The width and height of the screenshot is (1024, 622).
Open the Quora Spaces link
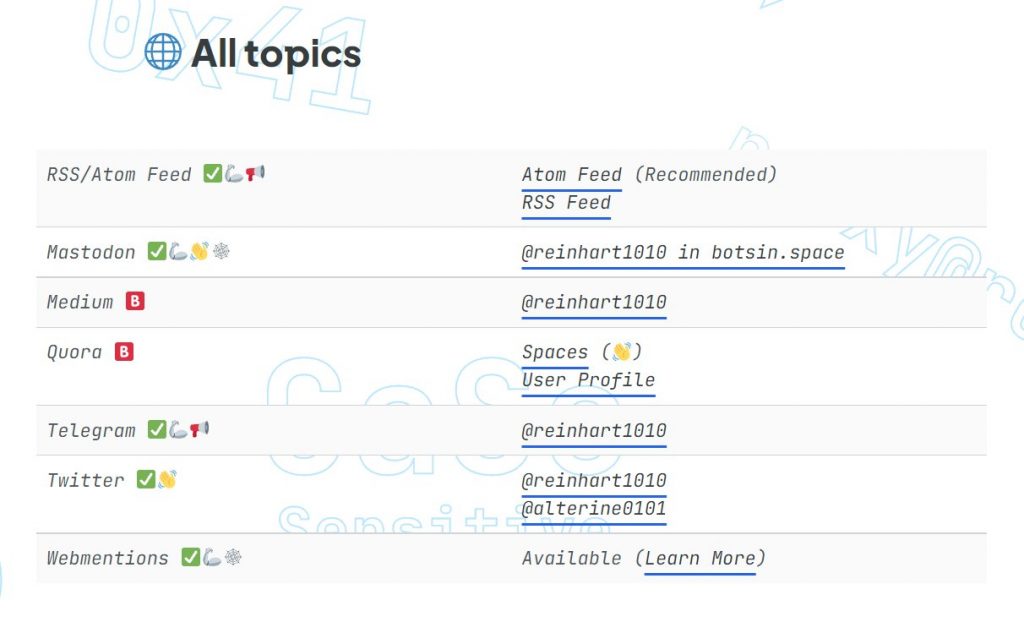tap(555, 353)
